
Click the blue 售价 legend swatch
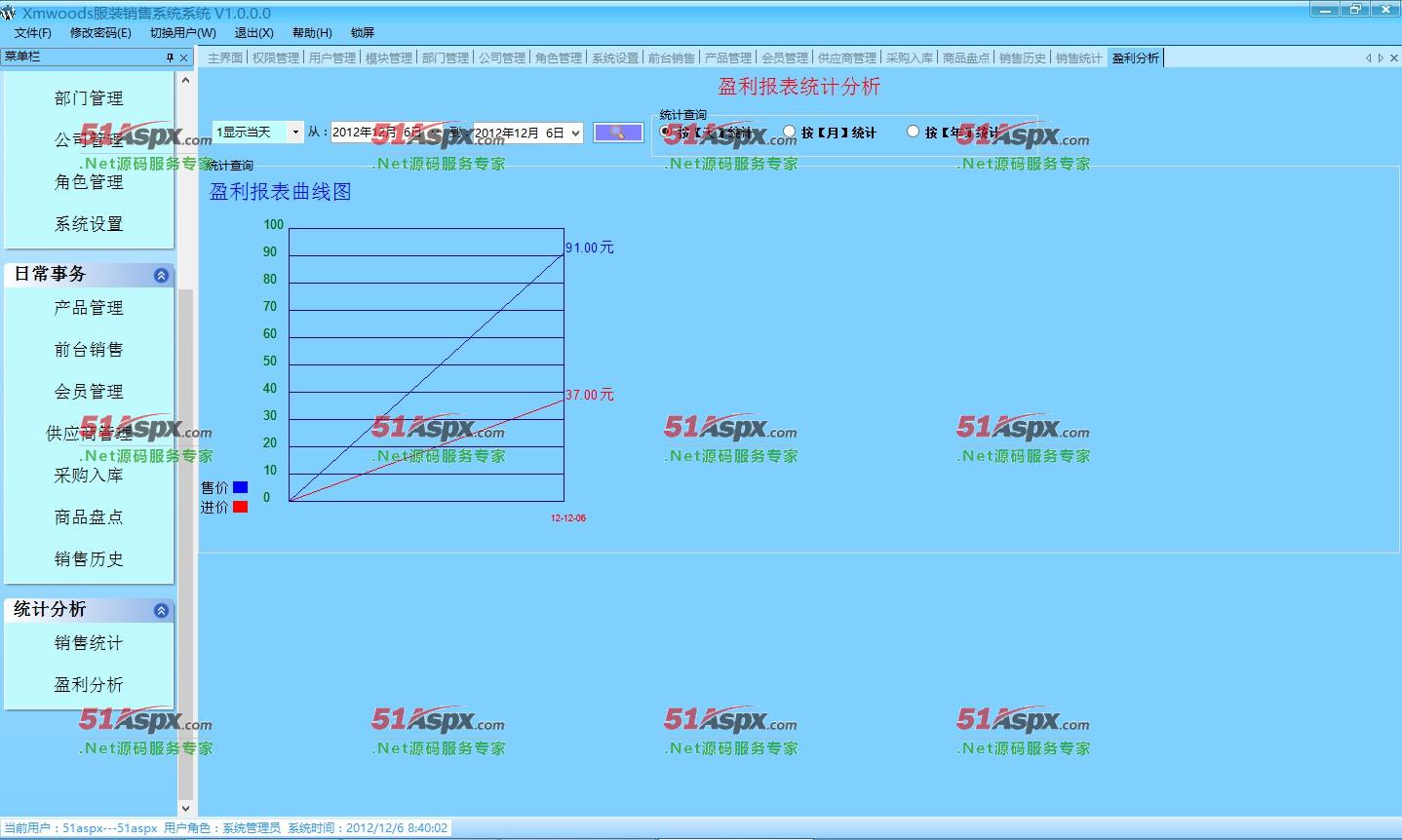(240, 487)
